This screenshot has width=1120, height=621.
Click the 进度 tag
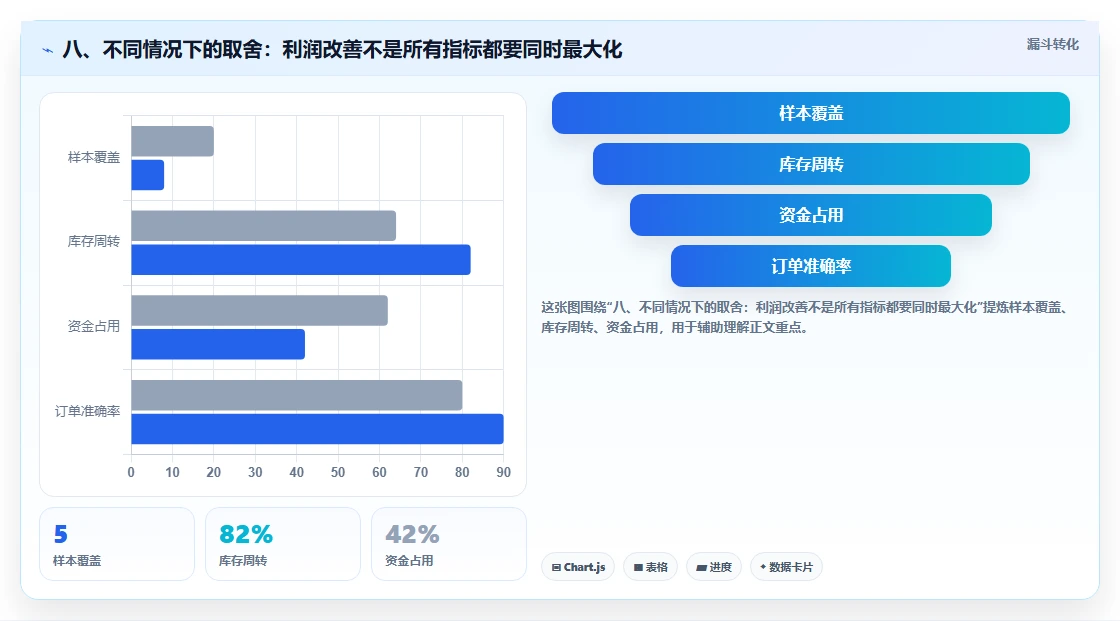tap(714, 567)
